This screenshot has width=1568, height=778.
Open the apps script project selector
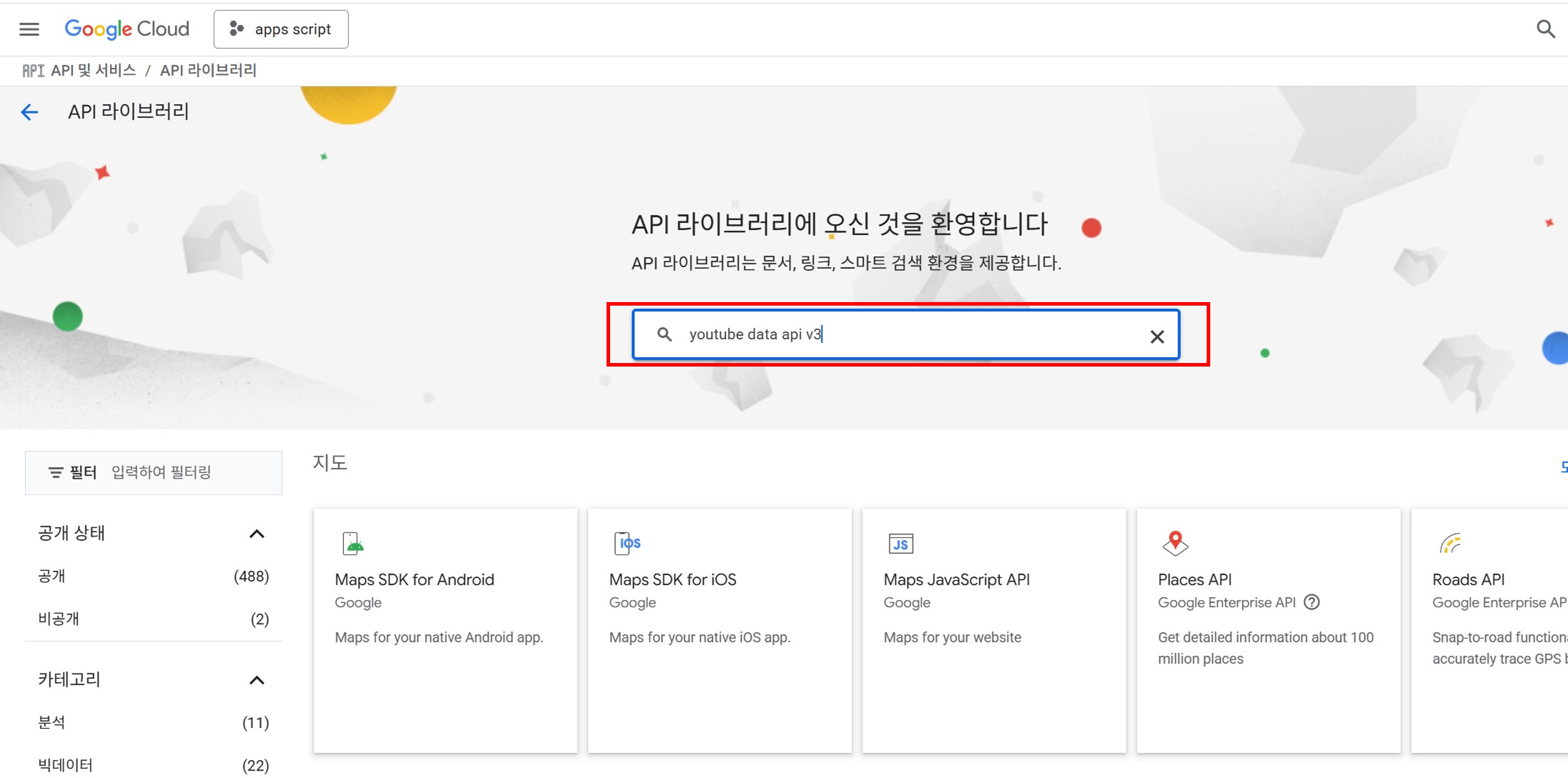tap(280, 29)
